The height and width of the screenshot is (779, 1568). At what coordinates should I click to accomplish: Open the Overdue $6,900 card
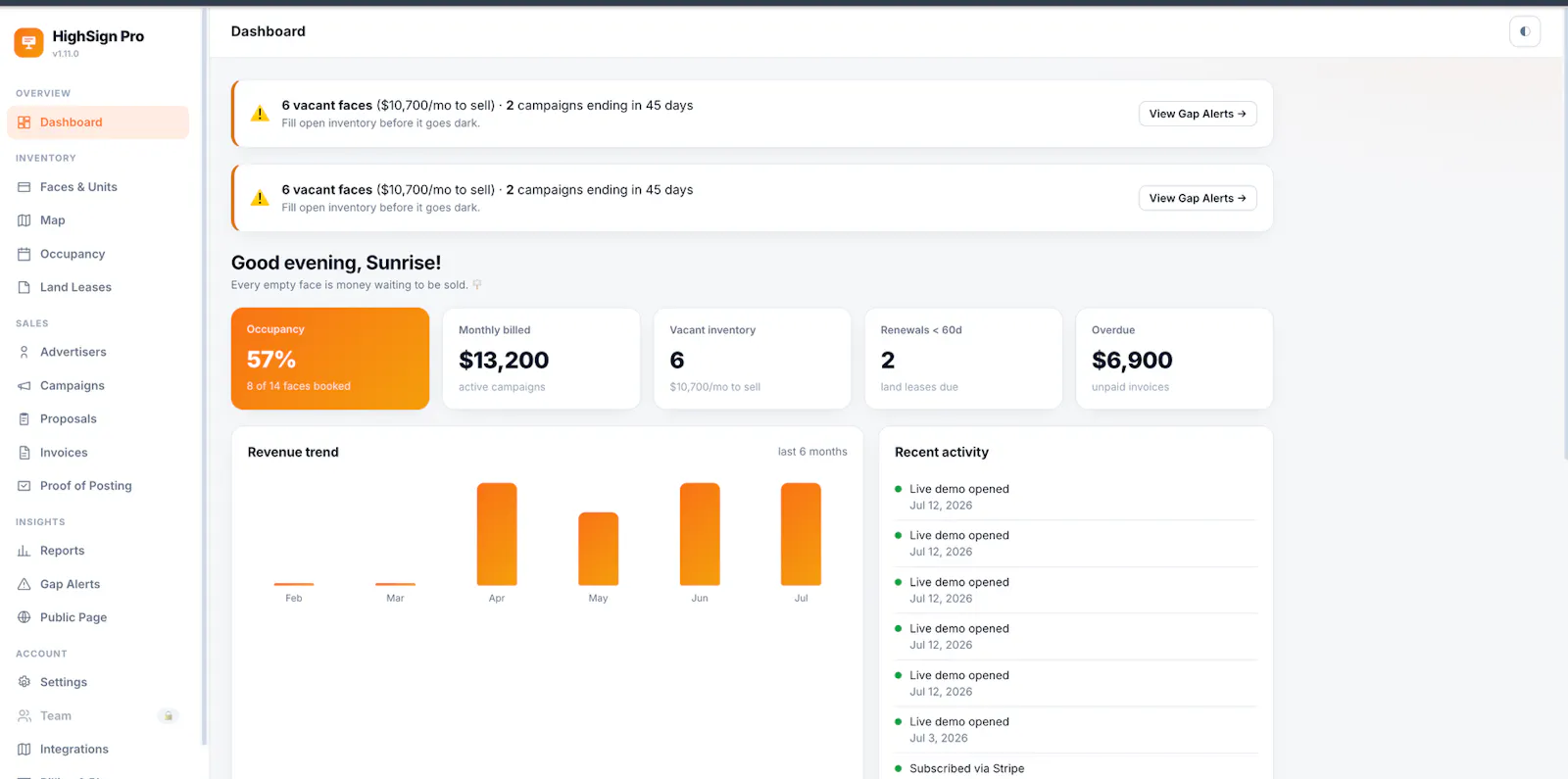(x=1174, y=359)
